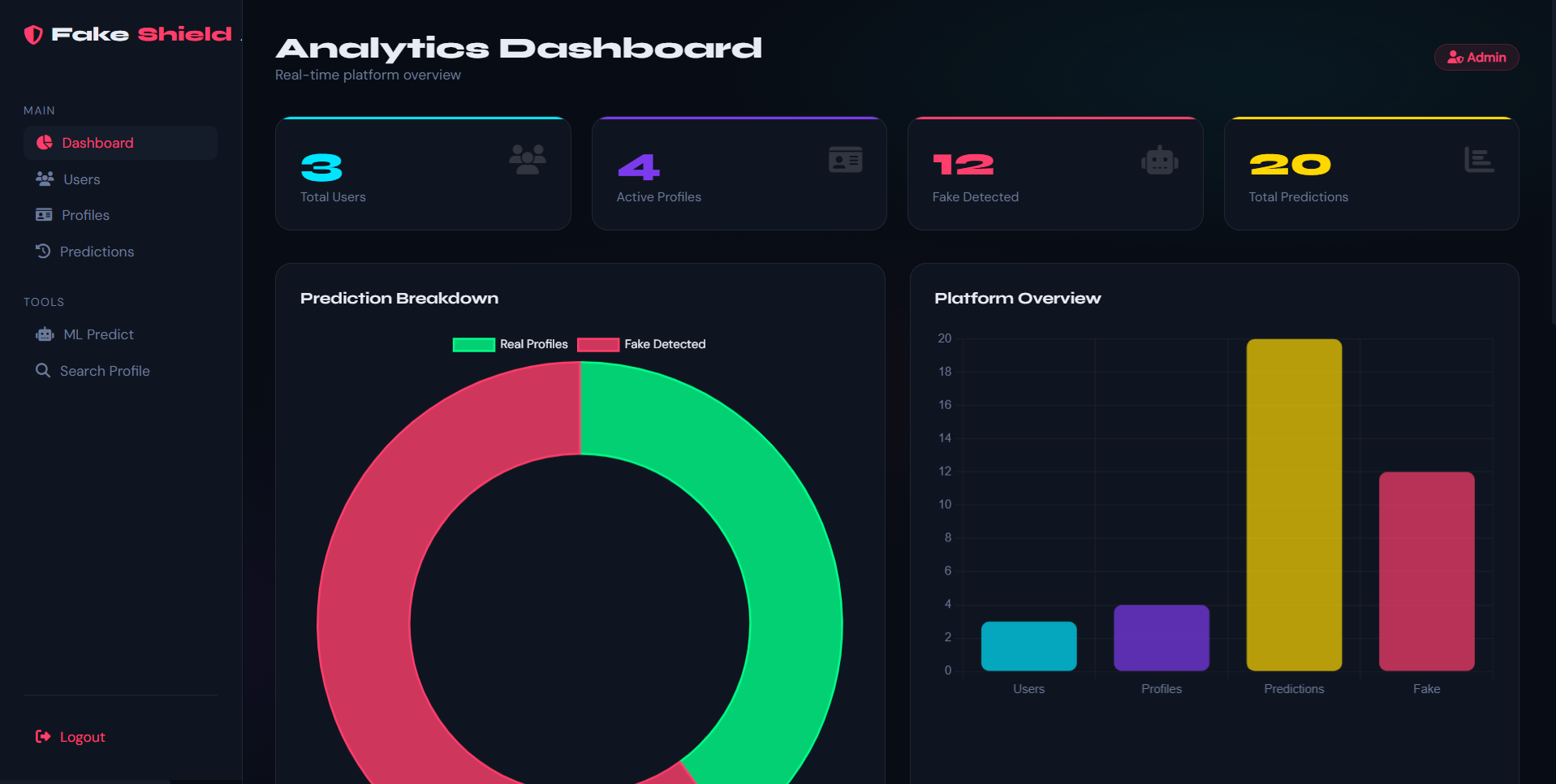Click the Total Users label
The height and width of the screenshot is (784, 1556).
click(333, 197)
